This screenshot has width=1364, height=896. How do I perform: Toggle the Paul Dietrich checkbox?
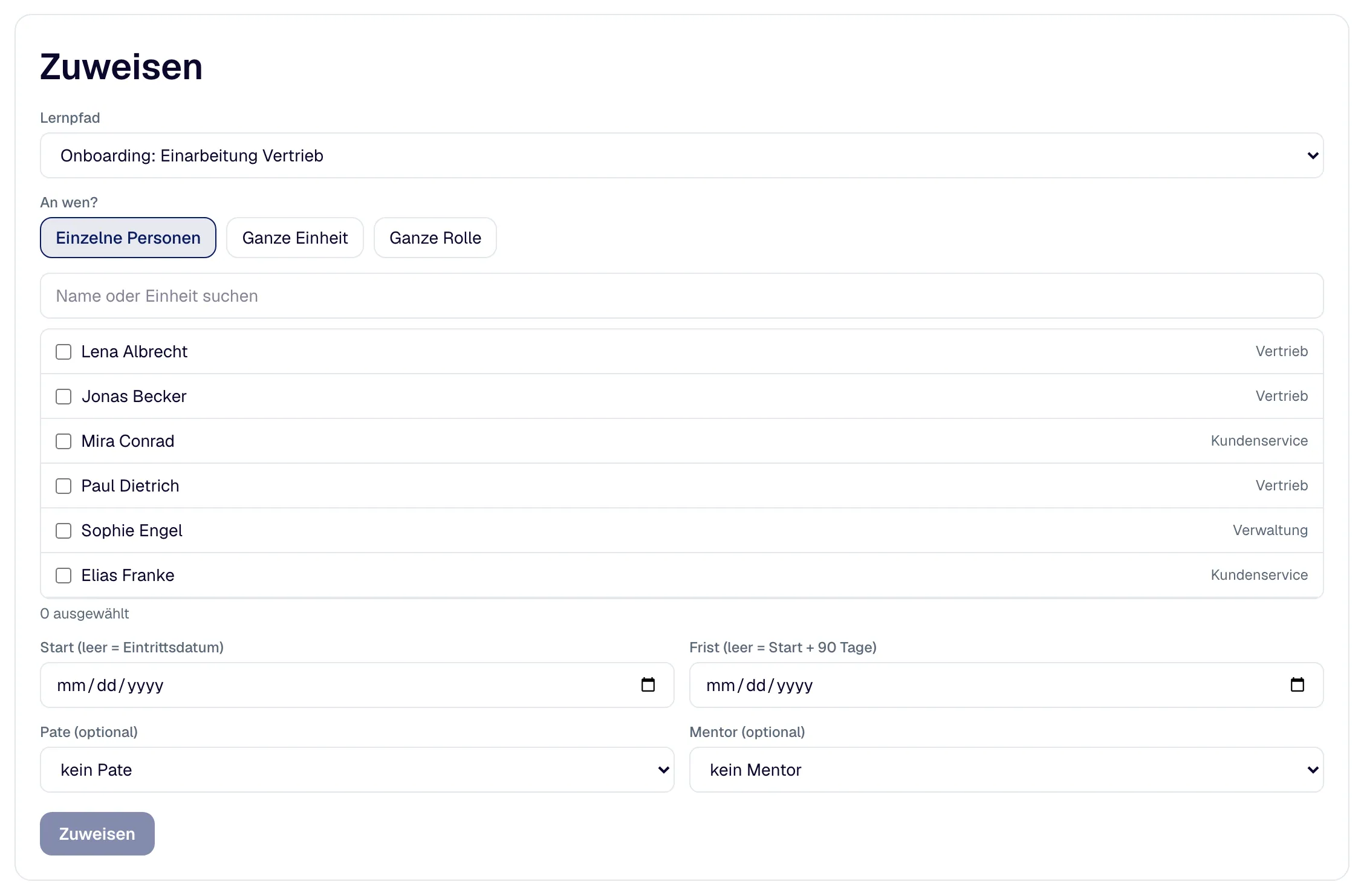pos(63,486)
